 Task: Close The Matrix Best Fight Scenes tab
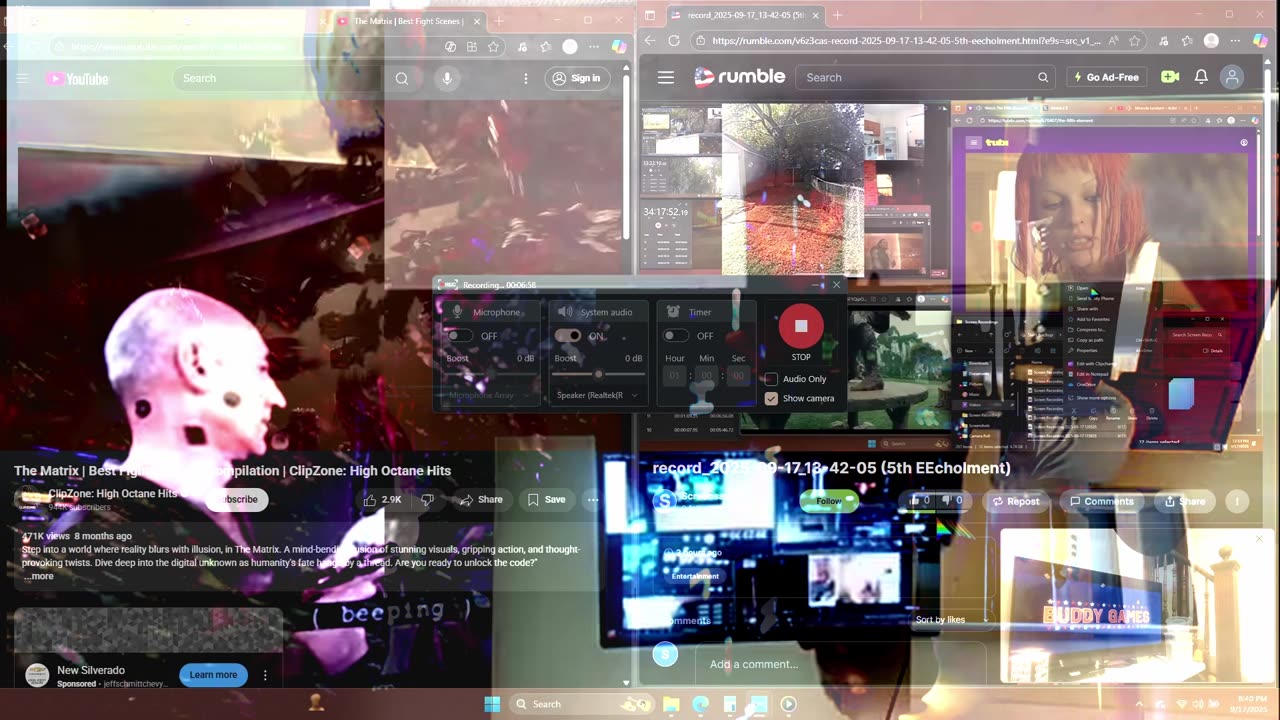[x=476, y=21]
